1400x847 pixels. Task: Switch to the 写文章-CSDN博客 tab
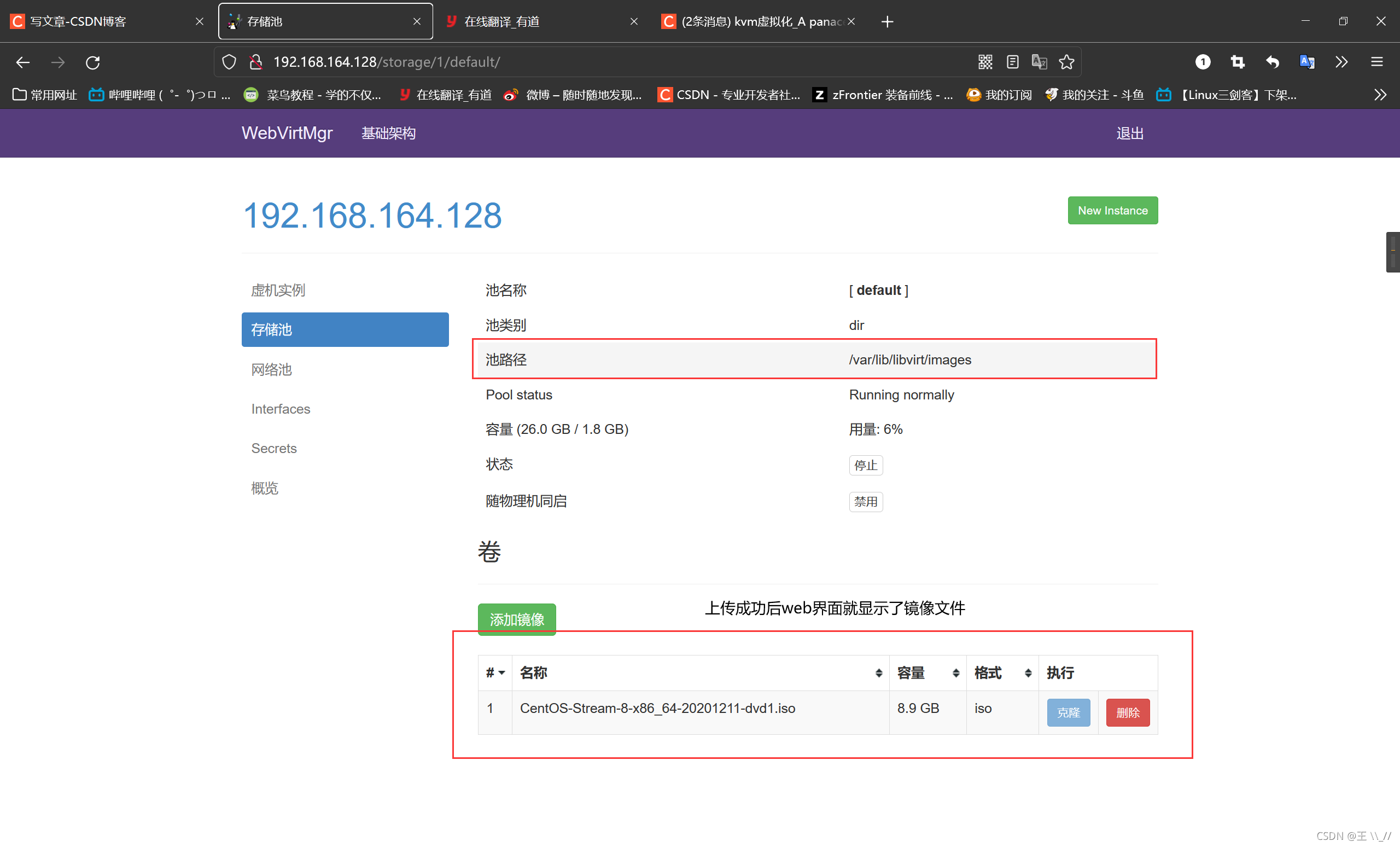click(x=108, y=21)
